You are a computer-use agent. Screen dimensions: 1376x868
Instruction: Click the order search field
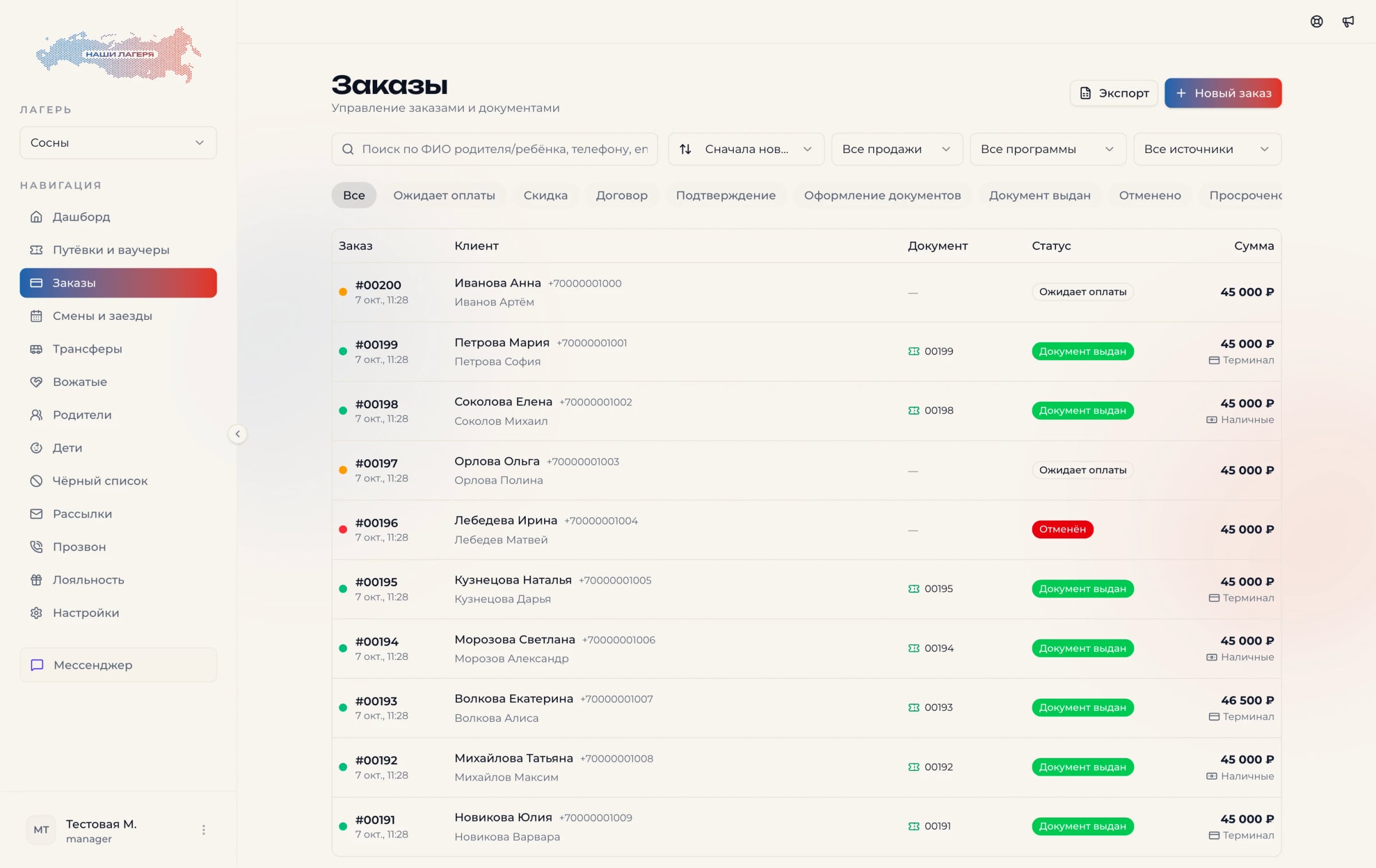pos(494,149)
